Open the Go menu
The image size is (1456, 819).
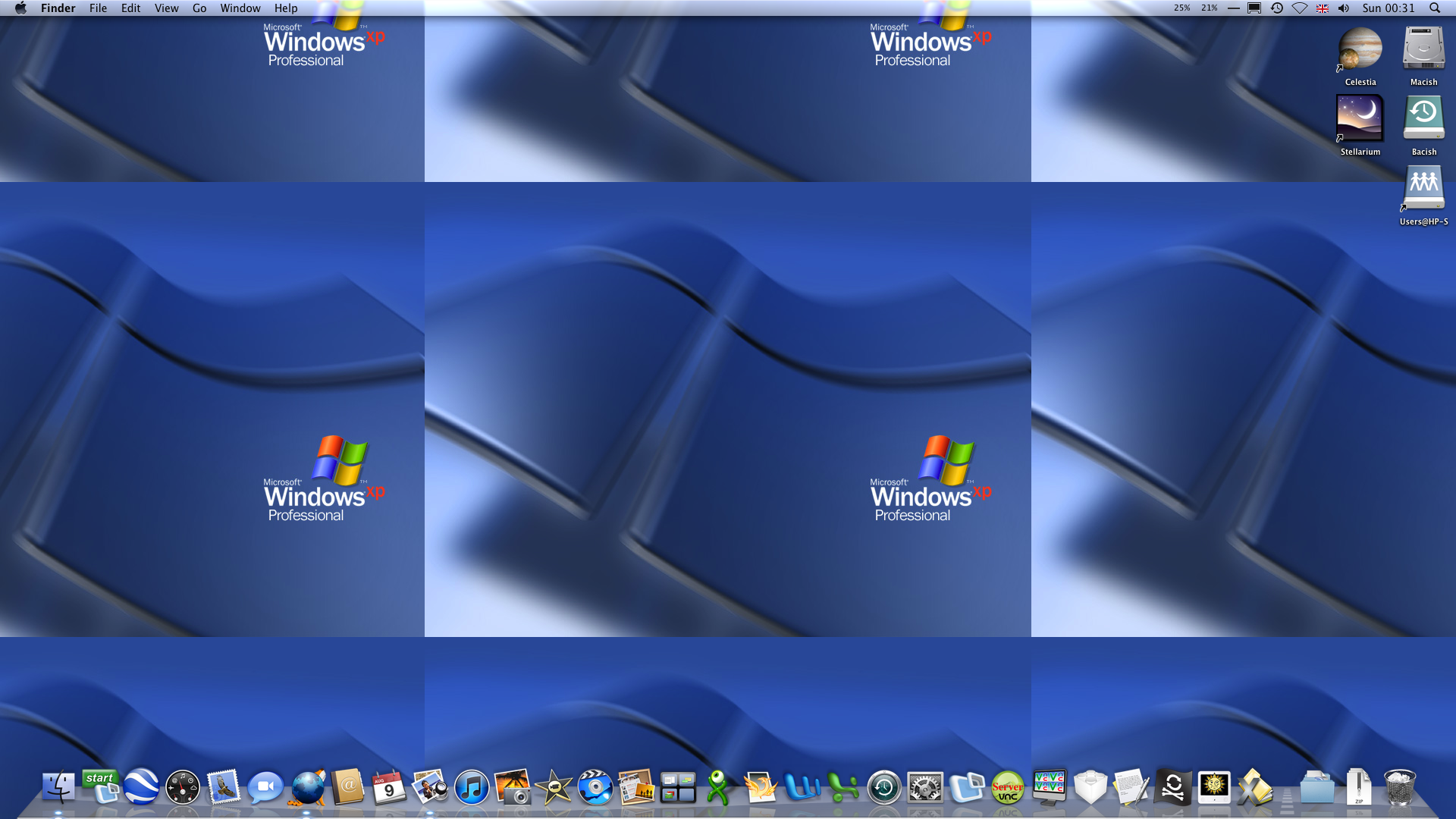tap(199, 8)
